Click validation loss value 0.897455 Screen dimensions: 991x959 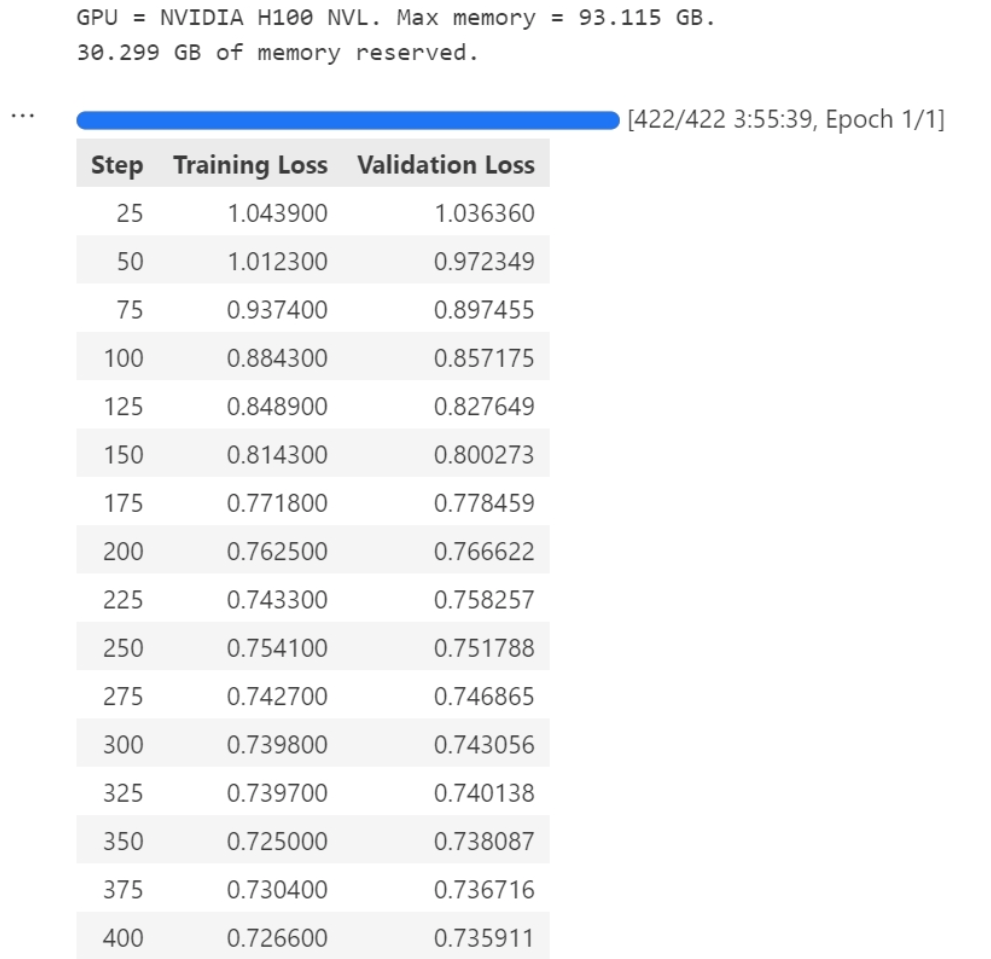coord(484,310)
